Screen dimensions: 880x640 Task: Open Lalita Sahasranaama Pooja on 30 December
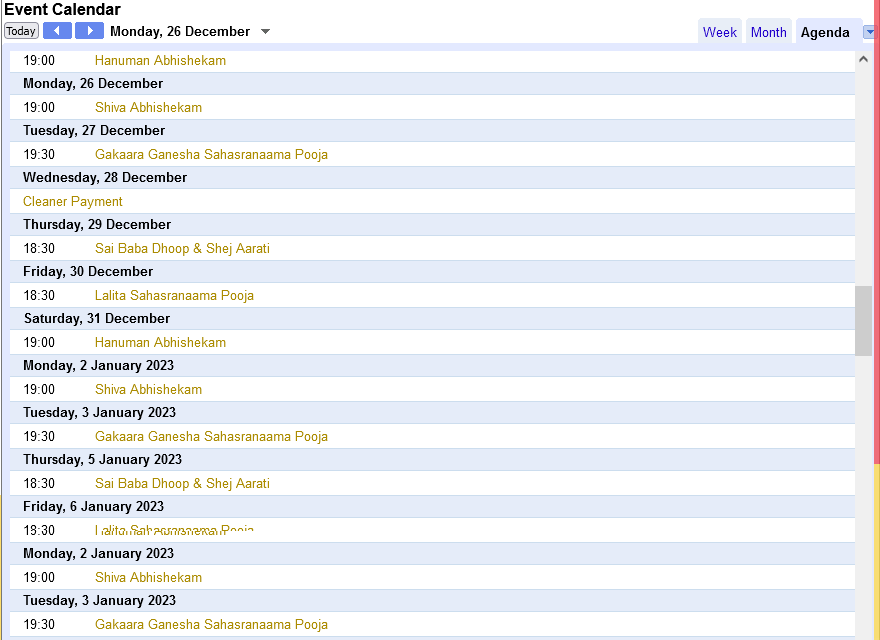[174, 295]
